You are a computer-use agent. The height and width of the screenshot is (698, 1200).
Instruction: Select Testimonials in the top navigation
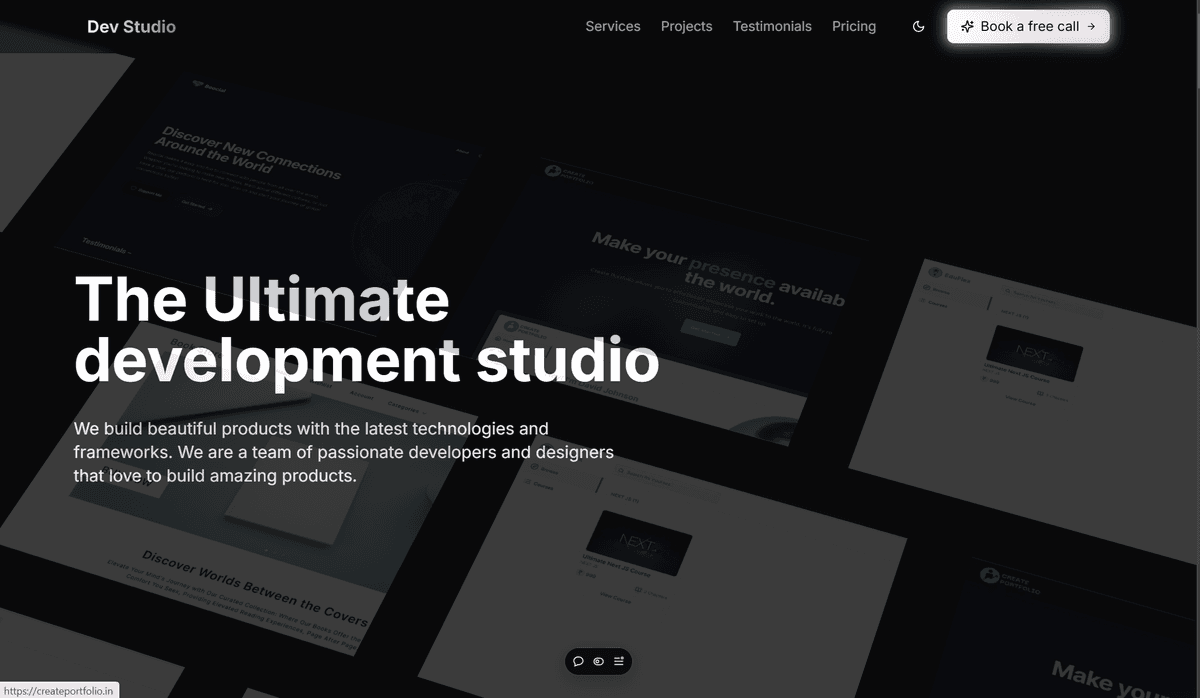coord(772,26)
